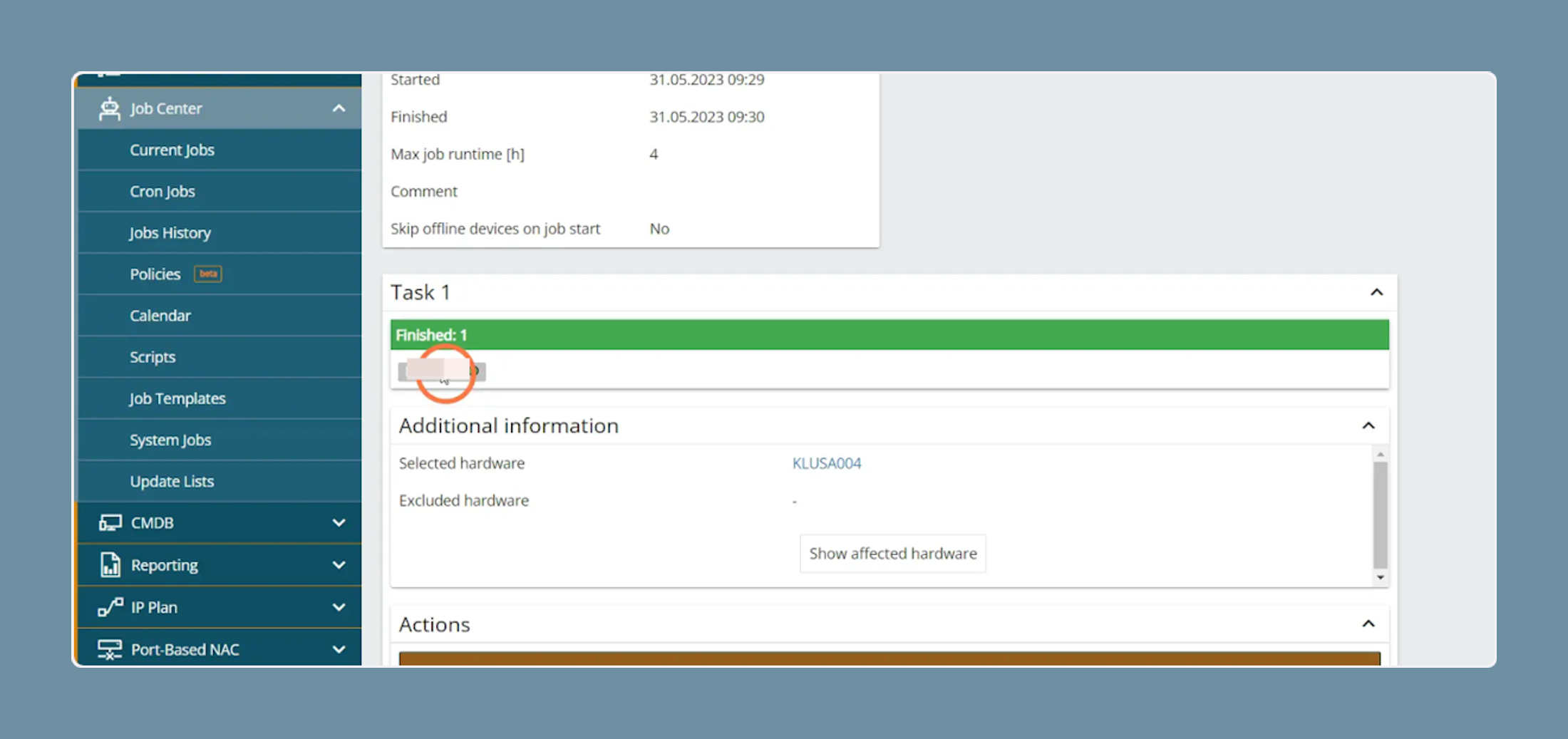Collapse the Job Center menu chevron

click(x=339, y=108)
